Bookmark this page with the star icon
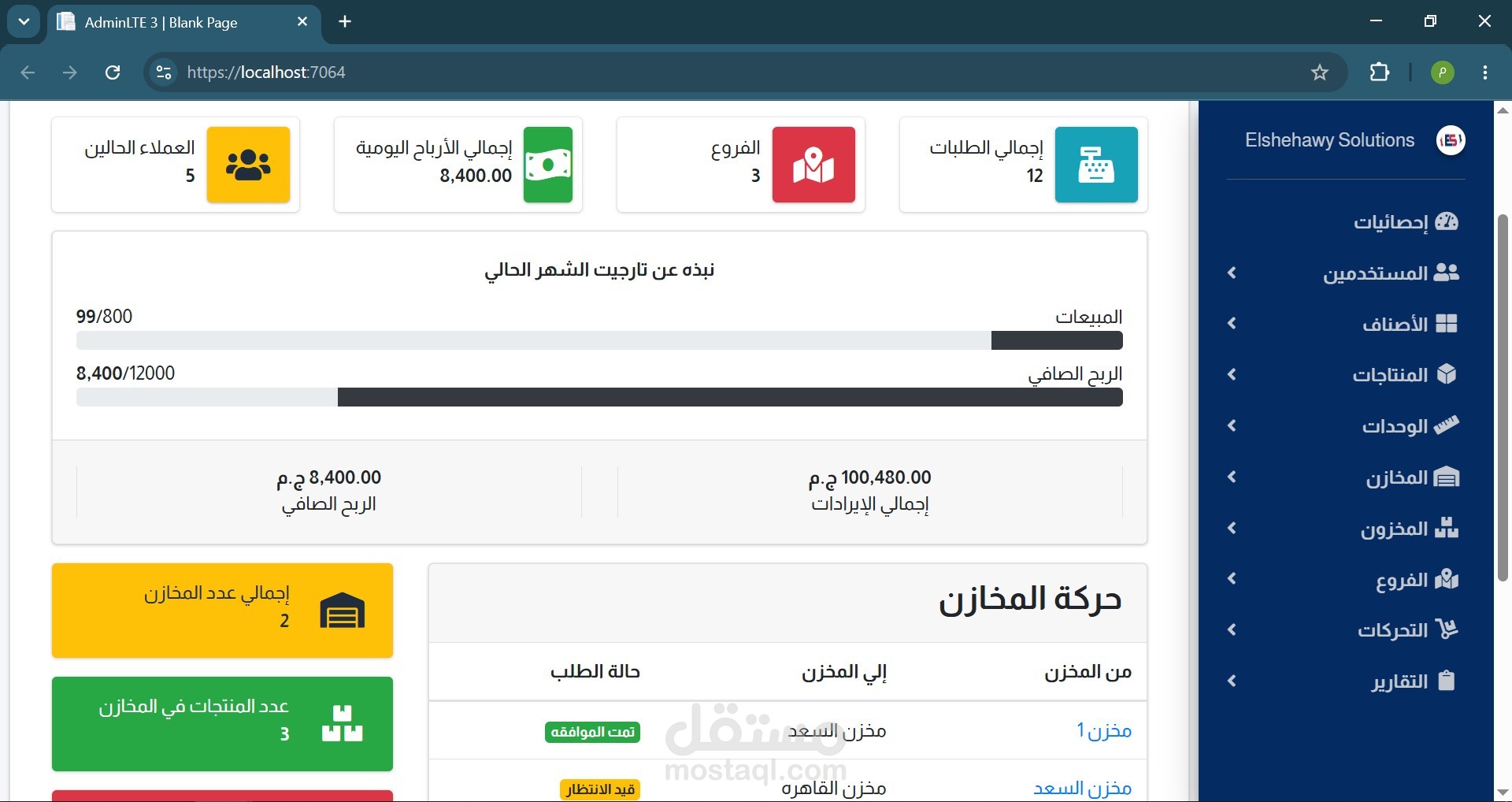 [x=1320, y=72]
